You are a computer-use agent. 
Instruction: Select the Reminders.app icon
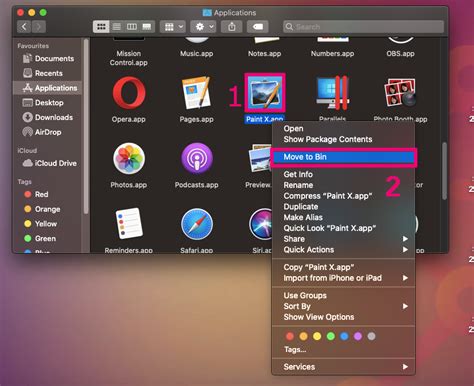tap(129, 224)
